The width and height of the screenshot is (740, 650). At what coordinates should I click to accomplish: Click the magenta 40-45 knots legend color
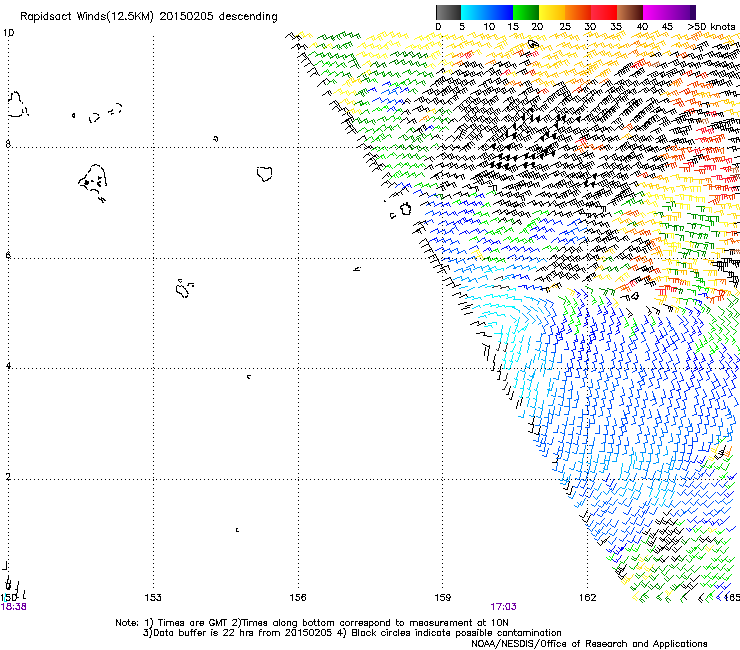pyautogui.click(x=656, y=12)
